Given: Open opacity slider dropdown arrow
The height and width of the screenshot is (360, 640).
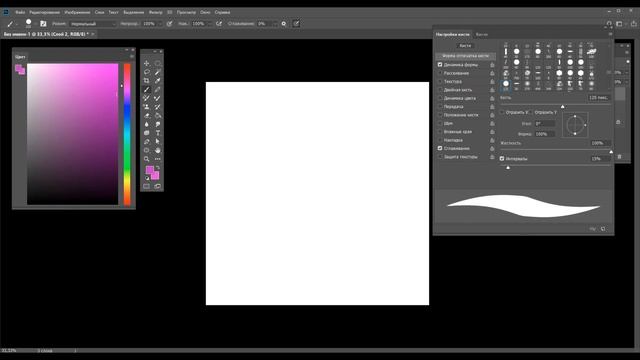Looking at the screenshot, I should tap(160, 24).
